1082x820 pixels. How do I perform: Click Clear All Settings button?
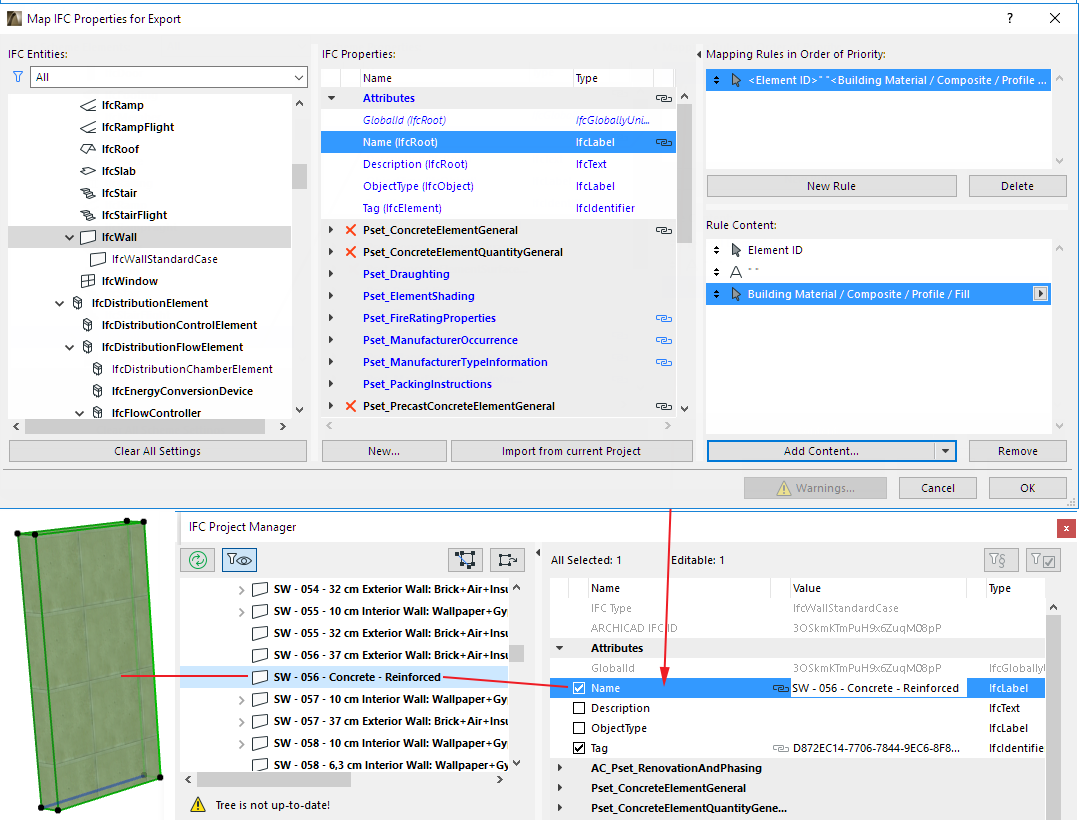click(157, 451)
